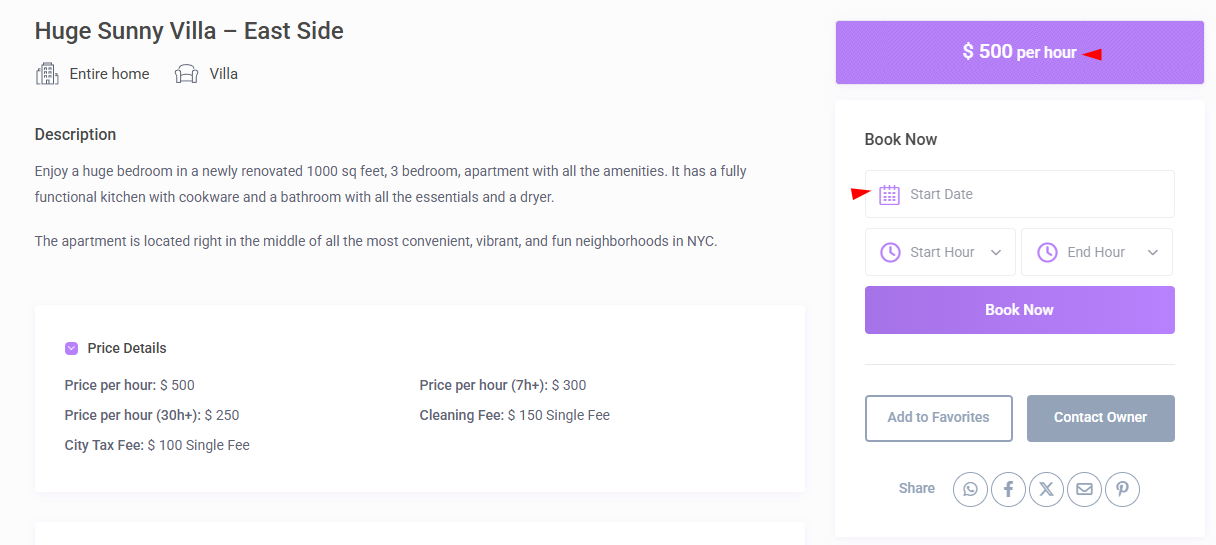Image resolution: width=1216 pixels, height=545 pixels.
Task: Open the Start Hour dropdown
Action: click(x=940, y=253)
